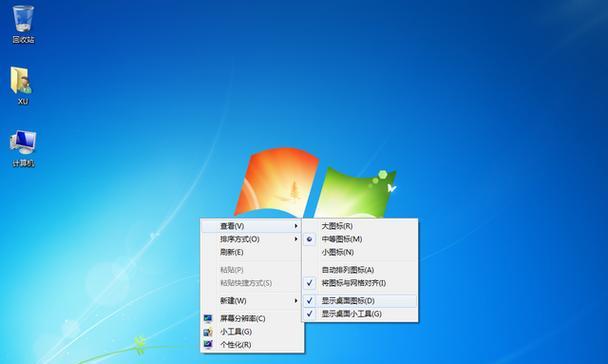Toggle 显示桌面图标(D) show desktop icons
Viewport: 608px width, 364px height.
point(360,301)
